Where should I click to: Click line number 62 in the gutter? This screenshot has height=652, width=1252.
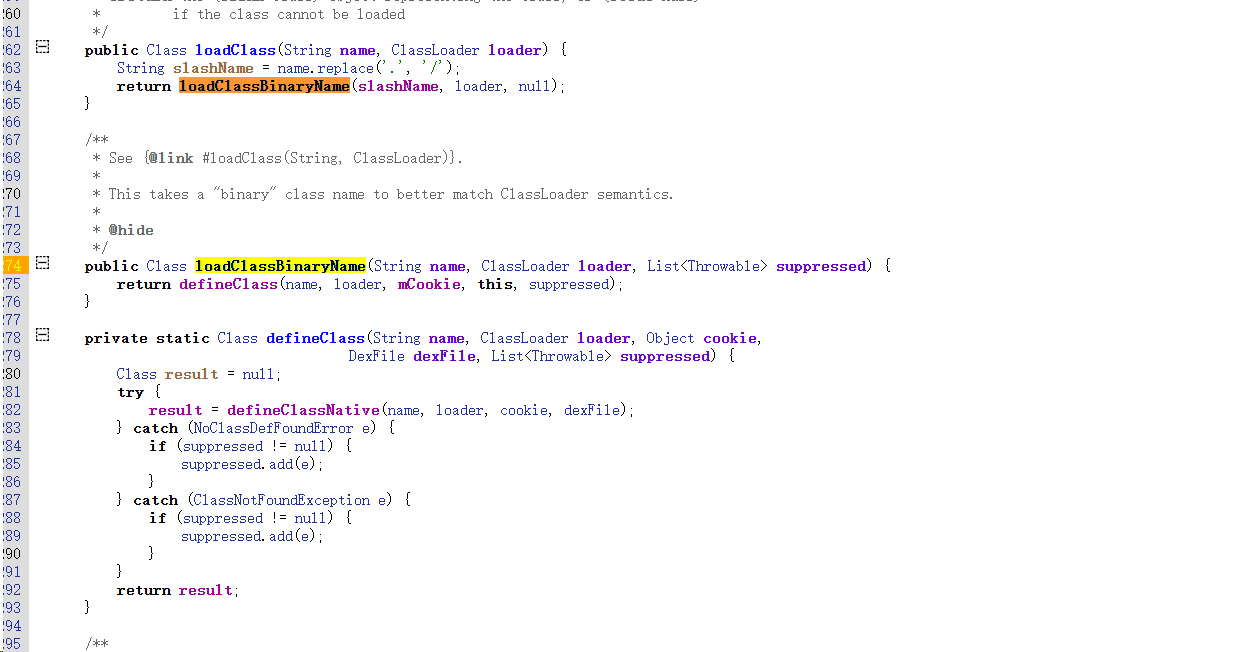12,50
